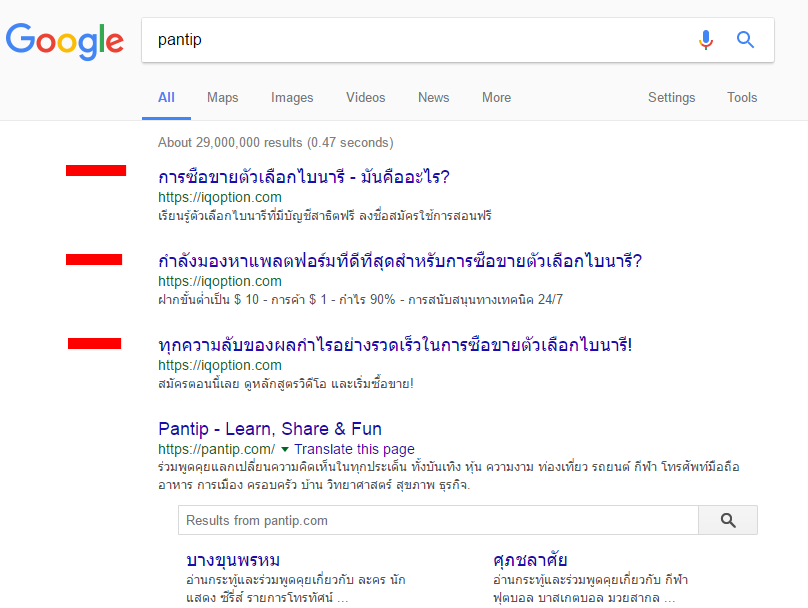Open Settings menu
Viewport: 808px width, 608px height.
[671, 97]
